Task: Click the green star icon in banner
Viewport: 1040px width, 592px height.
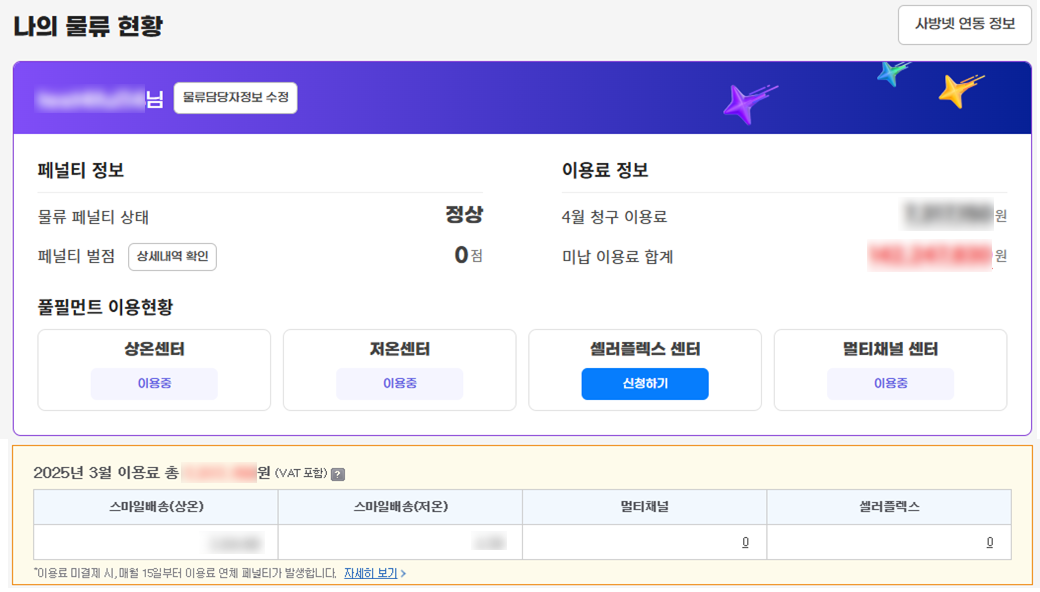Action: coord(890,73)
